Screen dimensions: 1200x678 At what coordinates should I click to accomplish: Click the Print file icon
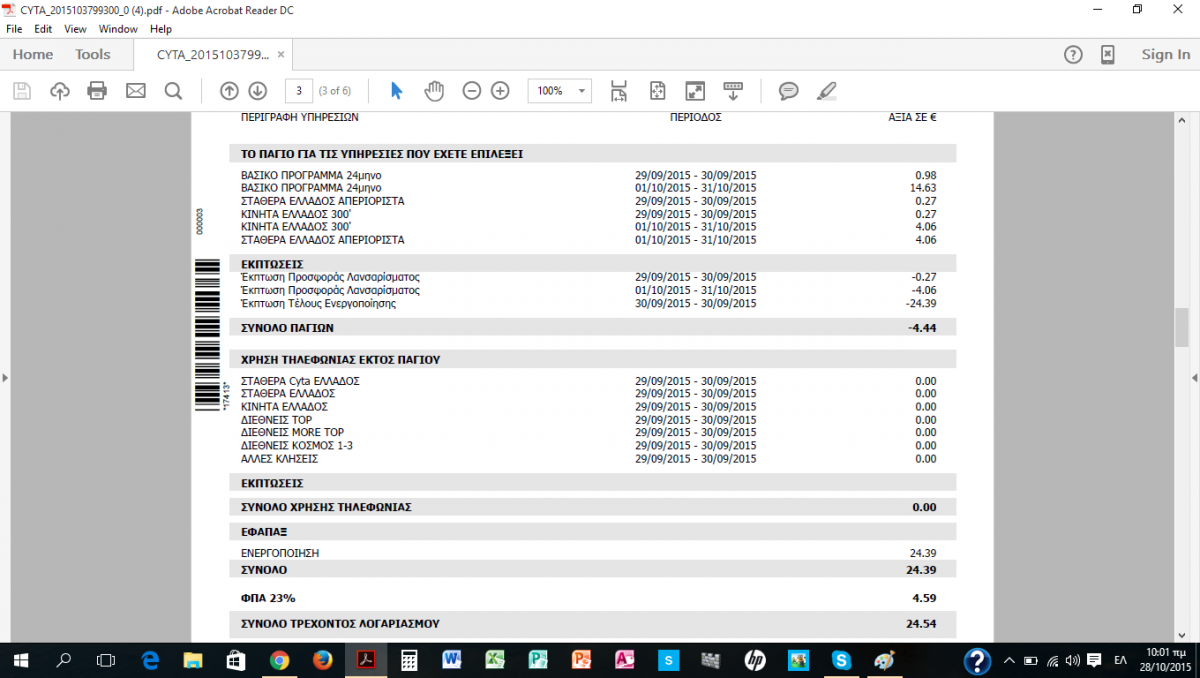[x=97, y=91]
